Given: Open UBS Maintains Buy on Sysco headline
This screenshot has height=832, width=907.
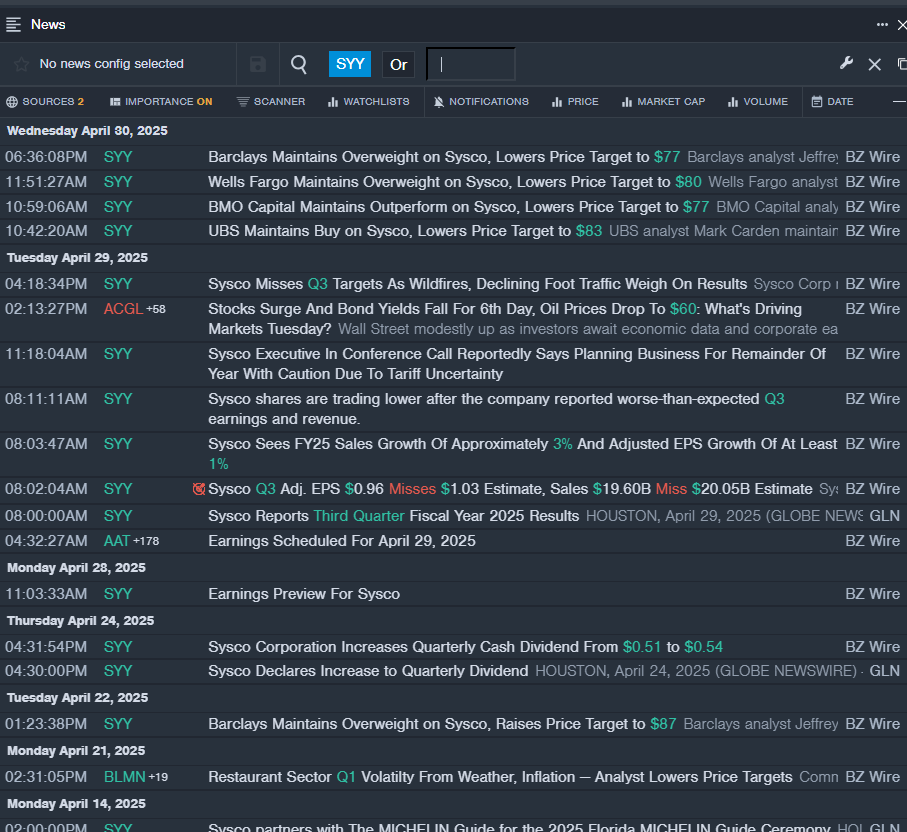Looking at the screenshot, I should [x=405, y=231].
